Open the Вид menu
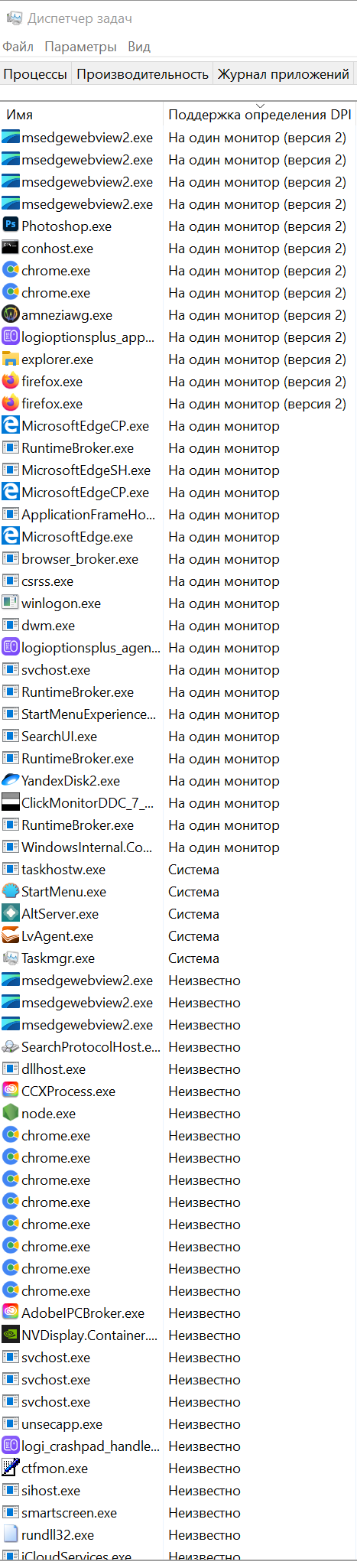This screenshot has width=357, height=1568. point(139,47)
